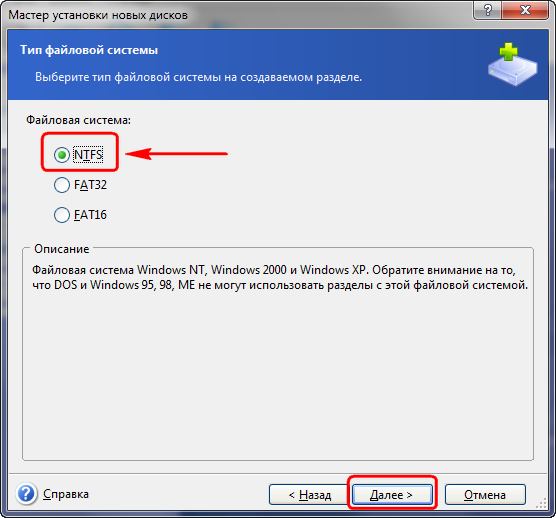Close the disk wizard with the X button
This screenshot has height=518, width=556.
pos(525,10)
